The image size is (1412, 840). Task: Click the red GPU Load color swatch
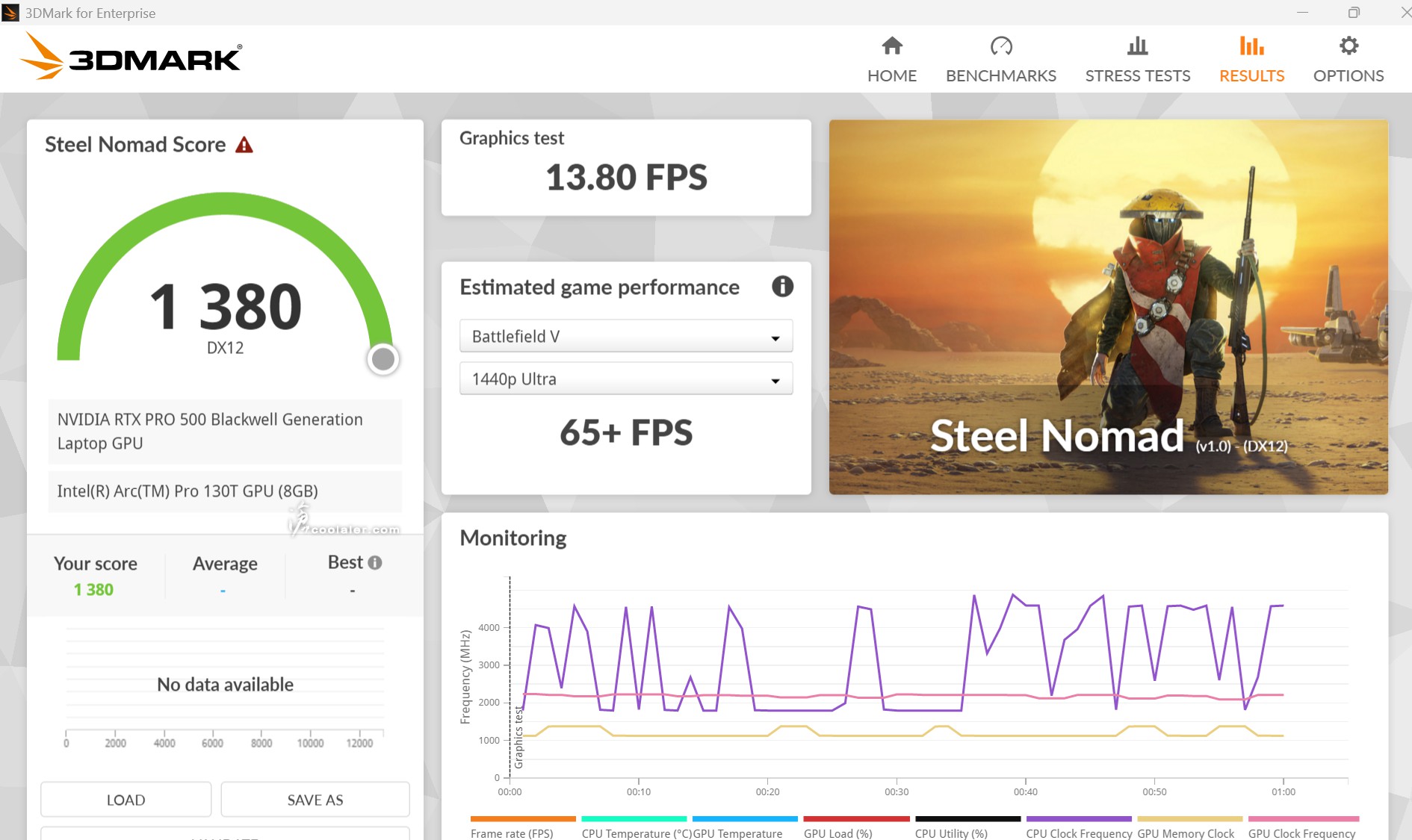coord(856,819)
